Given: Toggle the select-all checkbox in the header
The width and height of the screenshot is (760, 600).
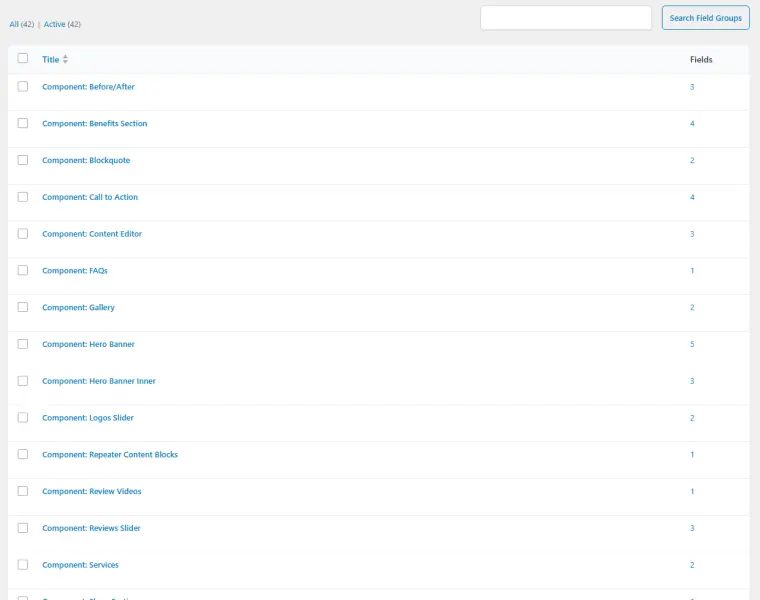Looking at the screenshot, I should click(23, 59).
